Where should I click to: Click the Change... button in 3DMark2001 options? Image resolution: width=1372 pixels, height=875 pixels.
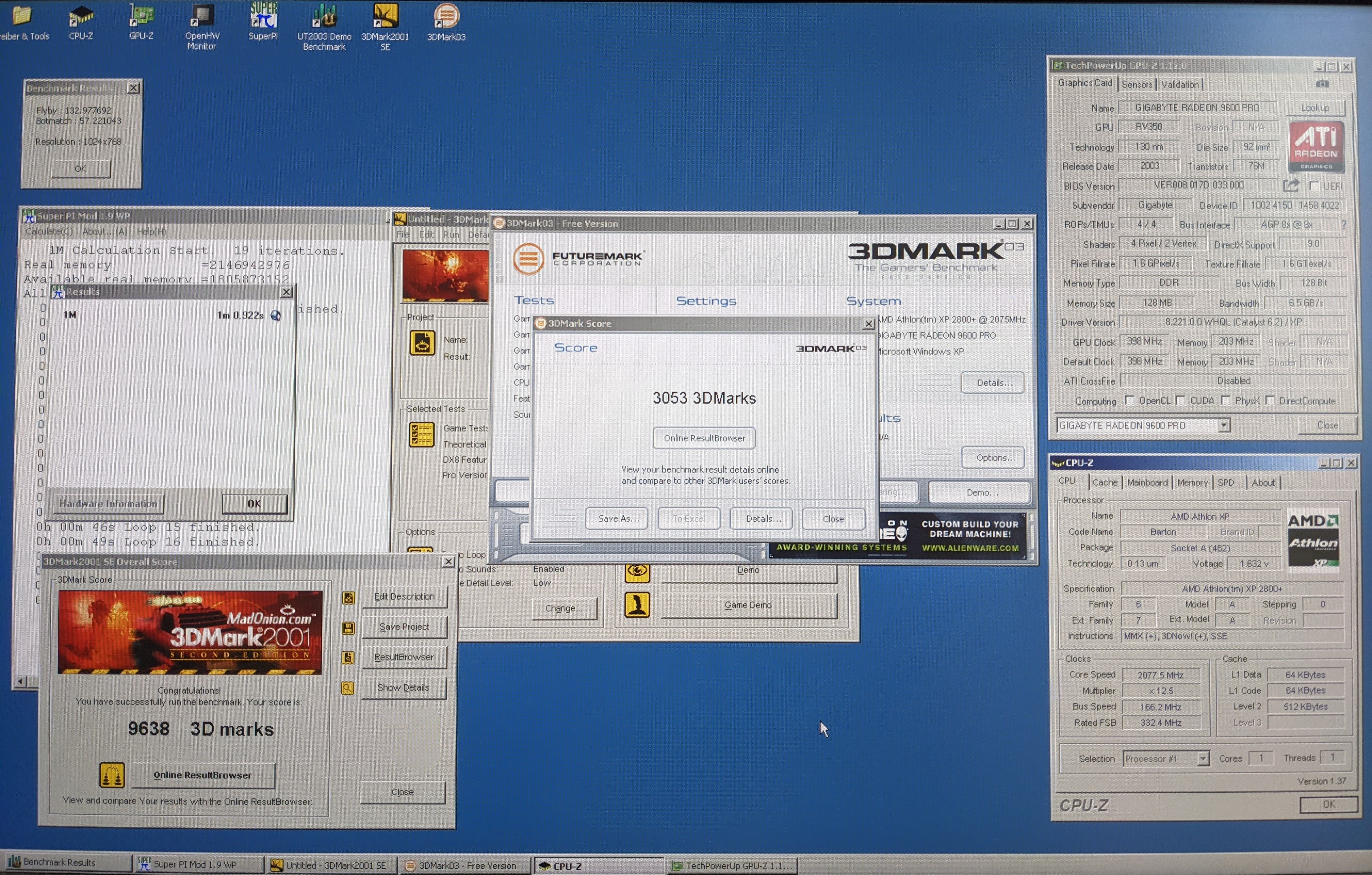point(564,608)
